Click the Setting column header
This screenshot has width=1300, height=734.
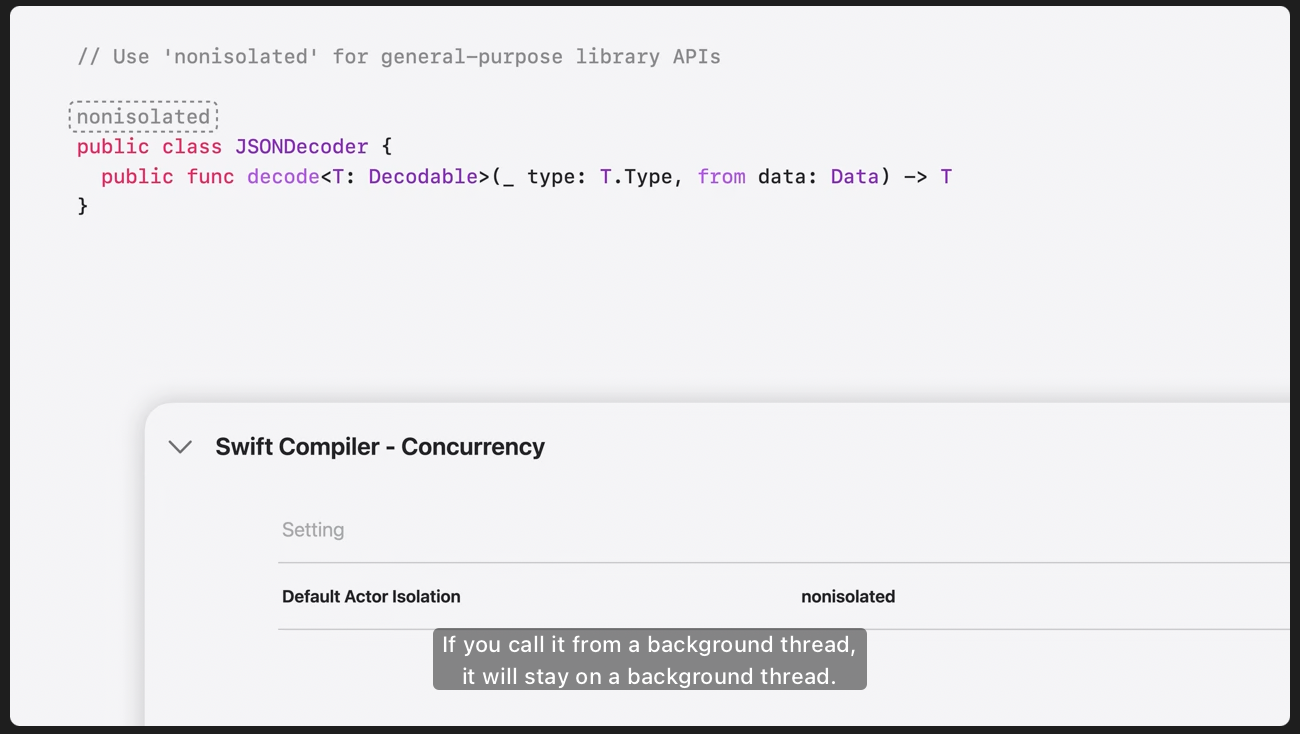[x=313, y=530]
